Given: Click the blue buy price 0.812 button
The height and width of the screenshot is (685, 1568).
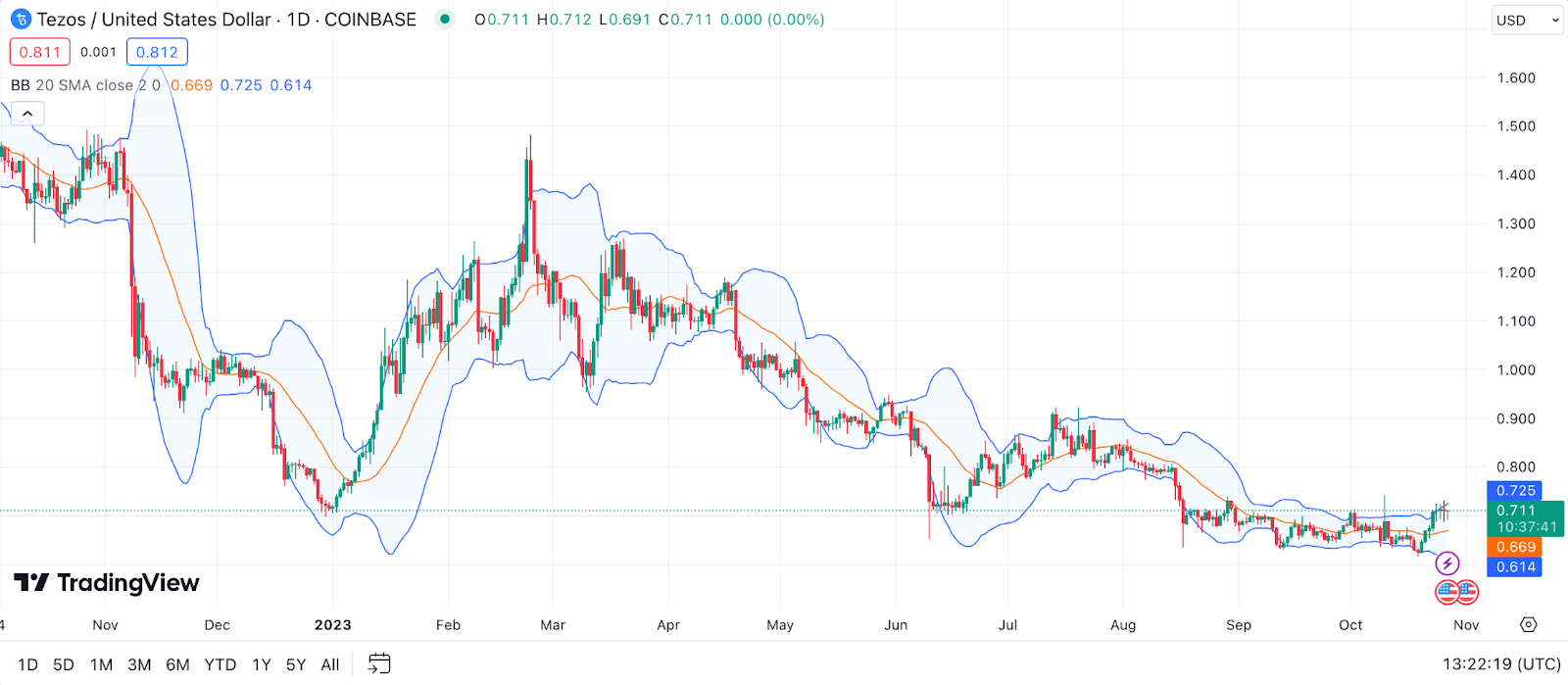Looking at the screenshot, I should pyautogui.click(x=157, y=52).
